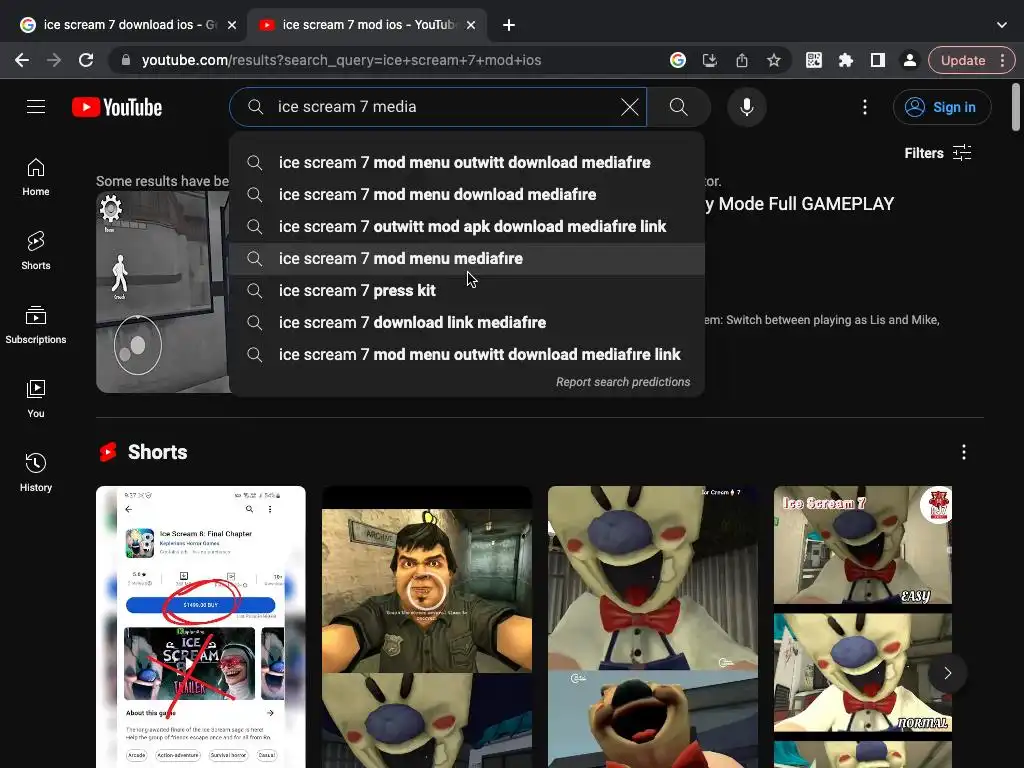Image resolution: width=1024 pixels, height=768 pixels.
Task: Toggle the browser side panel icon
Action: click(878, 60)
